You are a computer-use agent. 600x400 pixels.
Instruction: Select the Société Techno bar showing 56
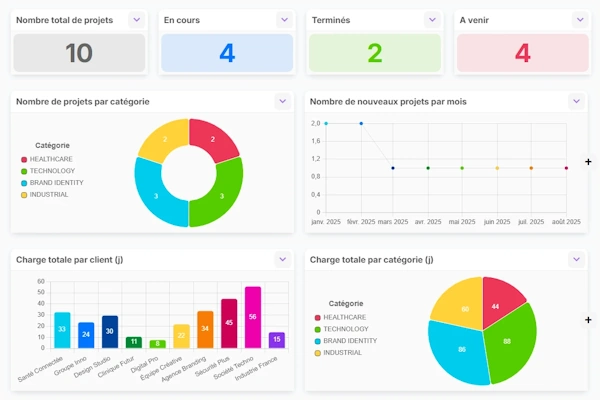(x=253, y=317)
